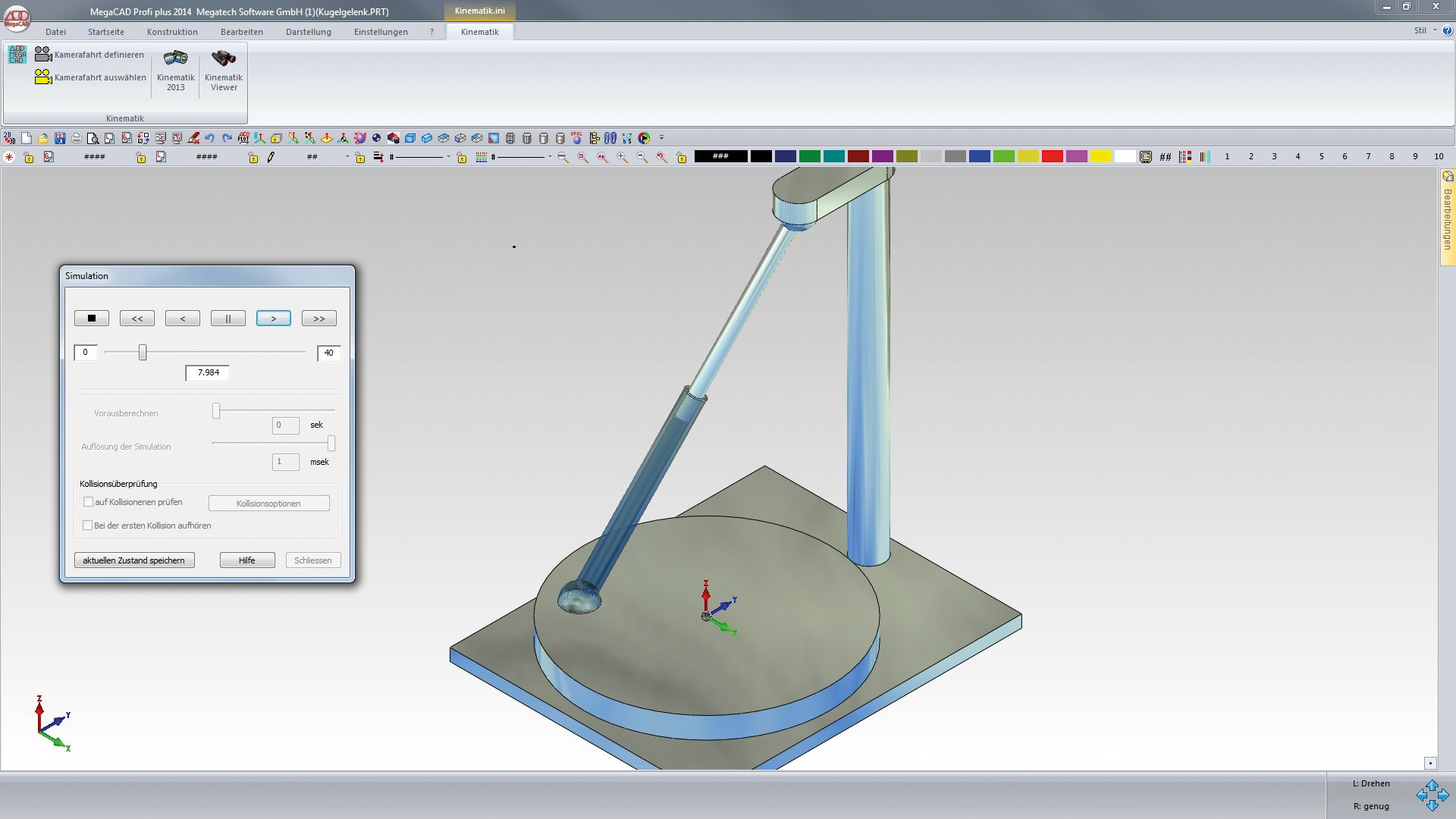
Task: Click the new document icon
Action: tap(27, 138)
